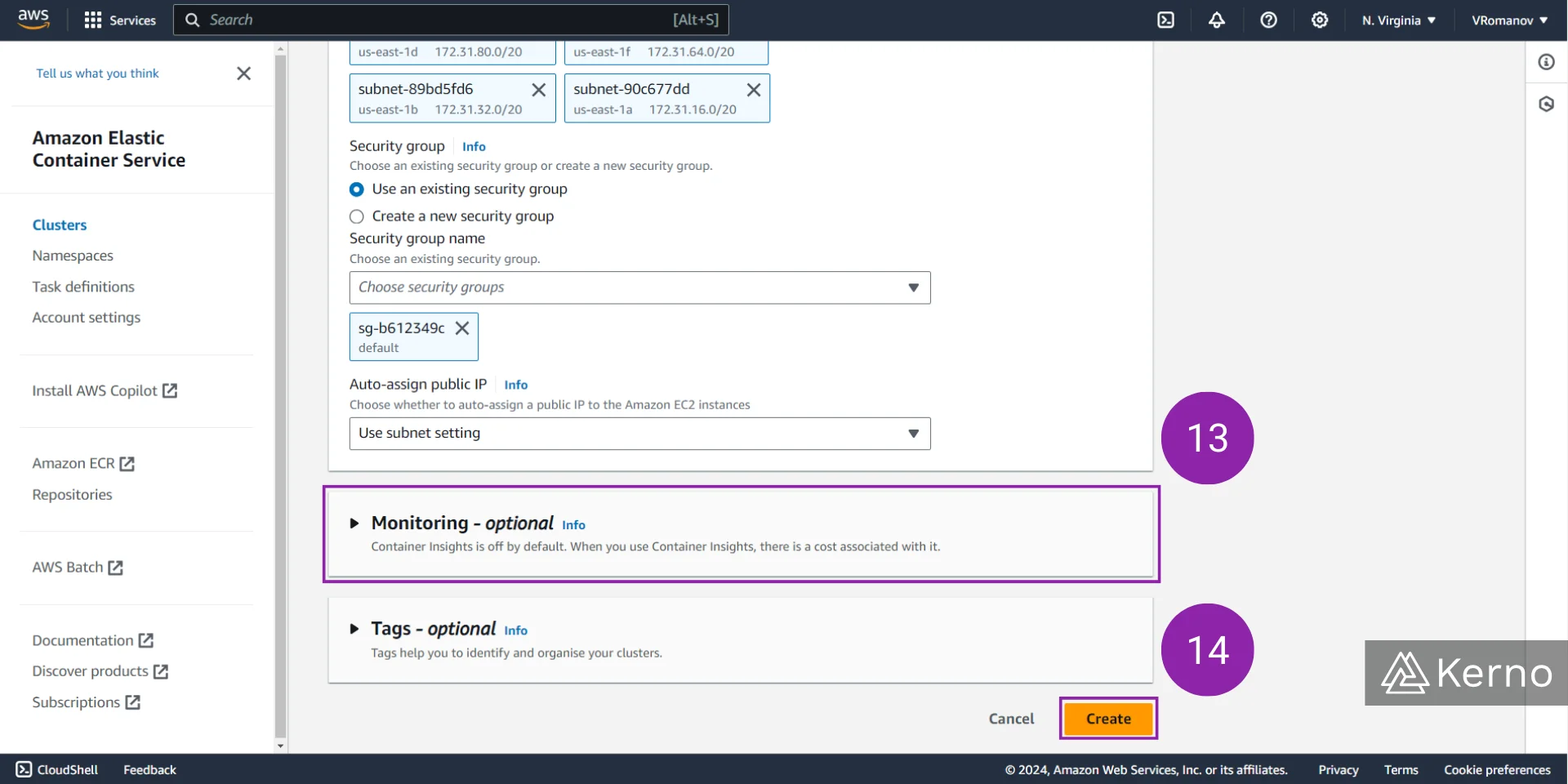The width and height of the screenshot is (1568, 784).
Task: Remove security group sg-b612349c
Action: tap(462, 328)
